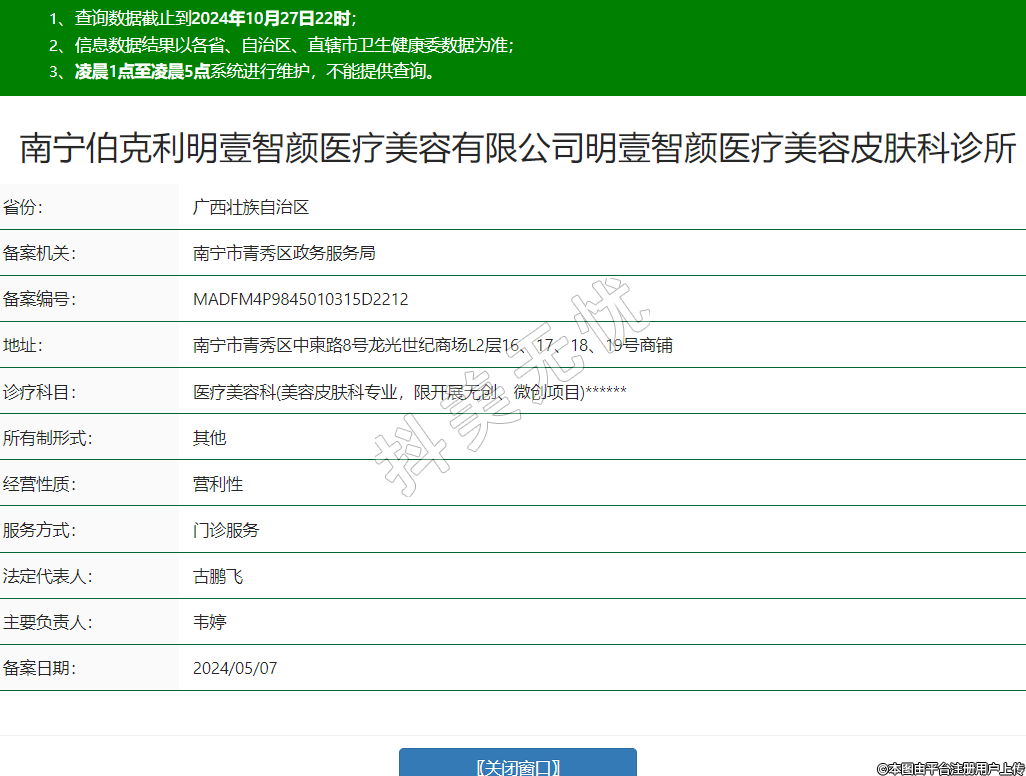
Task: Click legal representative name 古鹏飞
Action: tap(218, 576)
